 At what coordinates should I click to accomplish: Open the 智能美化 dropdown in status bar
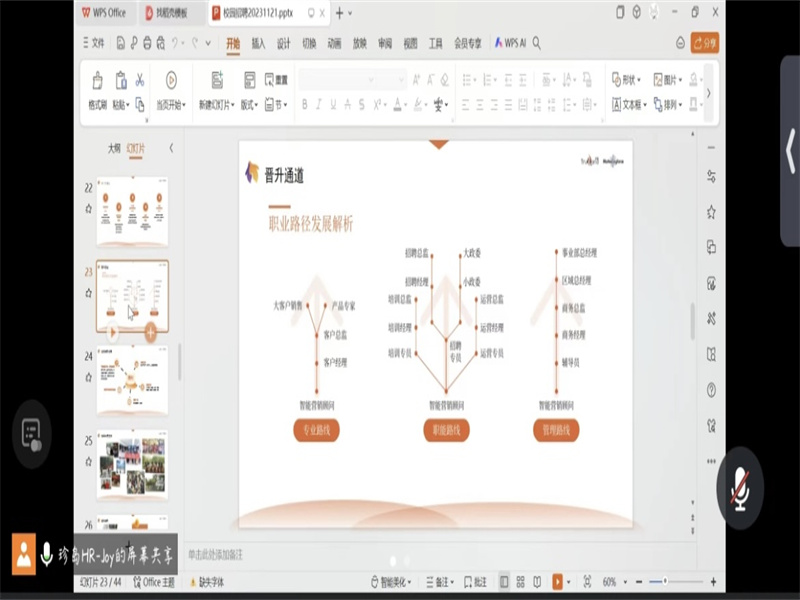tap(391, 581)
